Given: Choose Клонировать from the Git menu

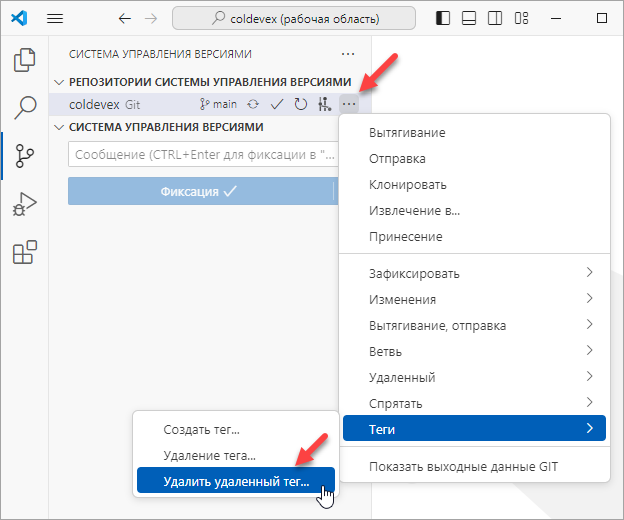Looking at the screenshot, I should point(408,185).
